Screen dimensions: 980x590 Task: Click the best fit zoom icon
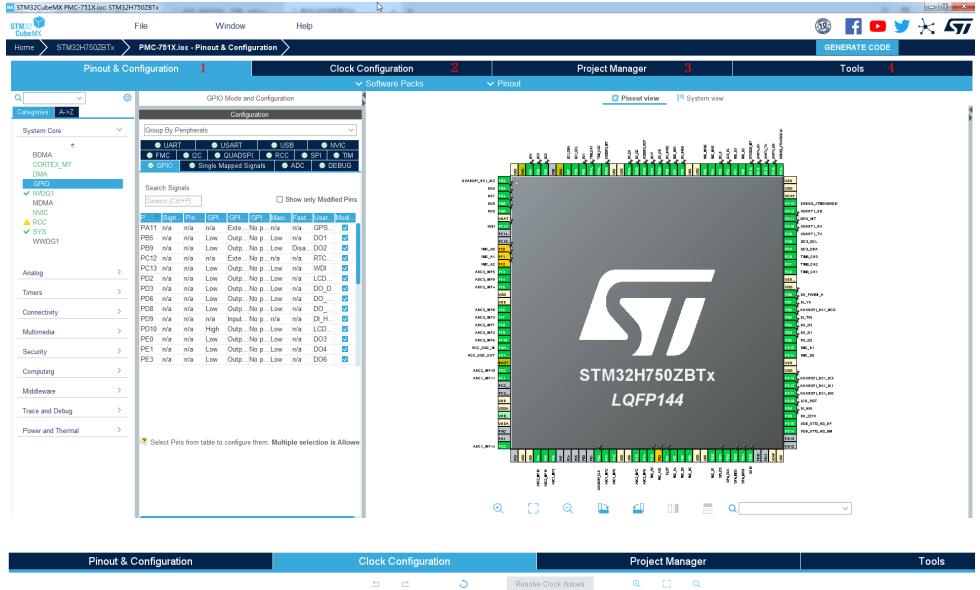533,508
